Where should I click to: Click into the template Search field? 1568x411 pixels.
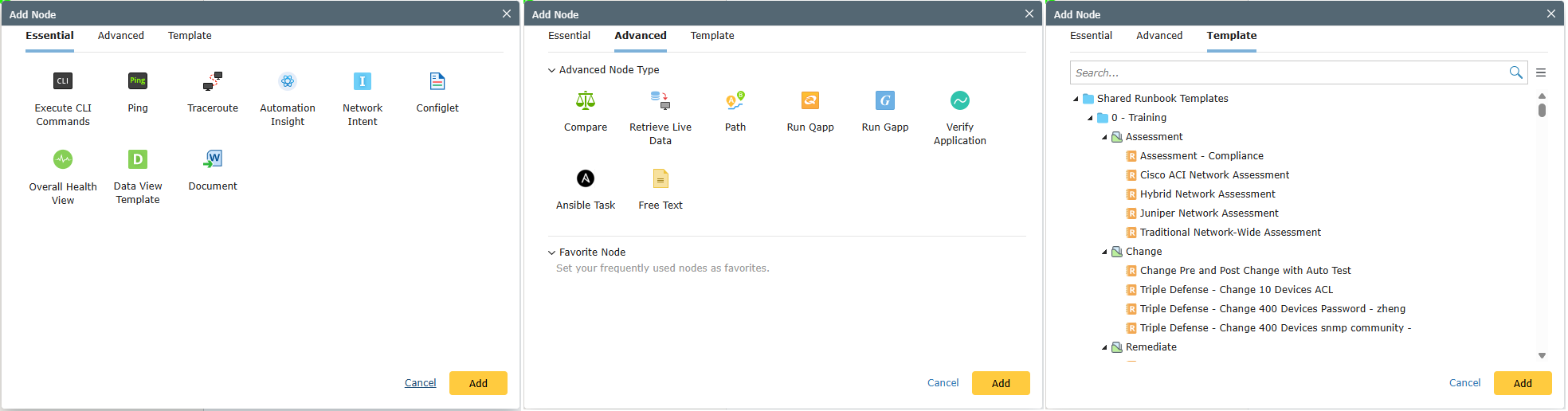point(1287,72)
